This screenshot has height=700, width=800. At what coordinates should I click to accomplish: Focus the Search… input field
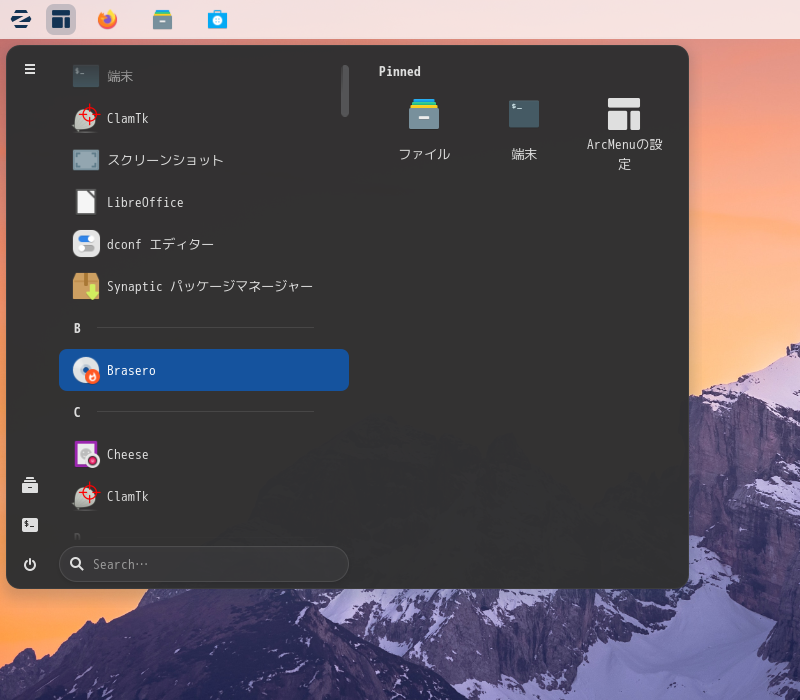click(204, 564)
